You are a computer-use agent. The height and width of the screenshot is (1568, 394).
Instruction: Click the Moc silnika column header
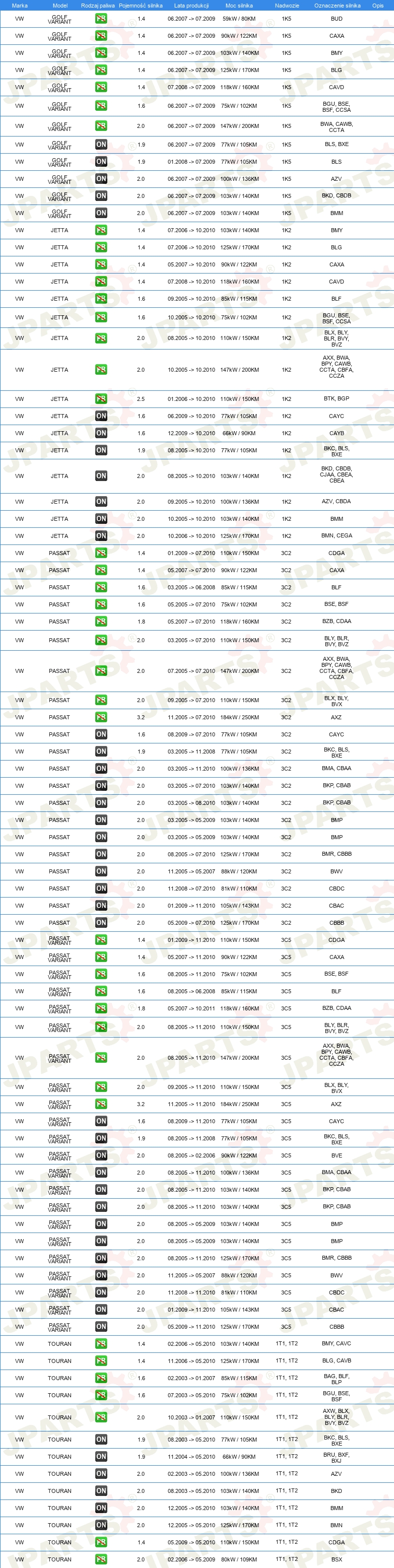pos(239,6)
